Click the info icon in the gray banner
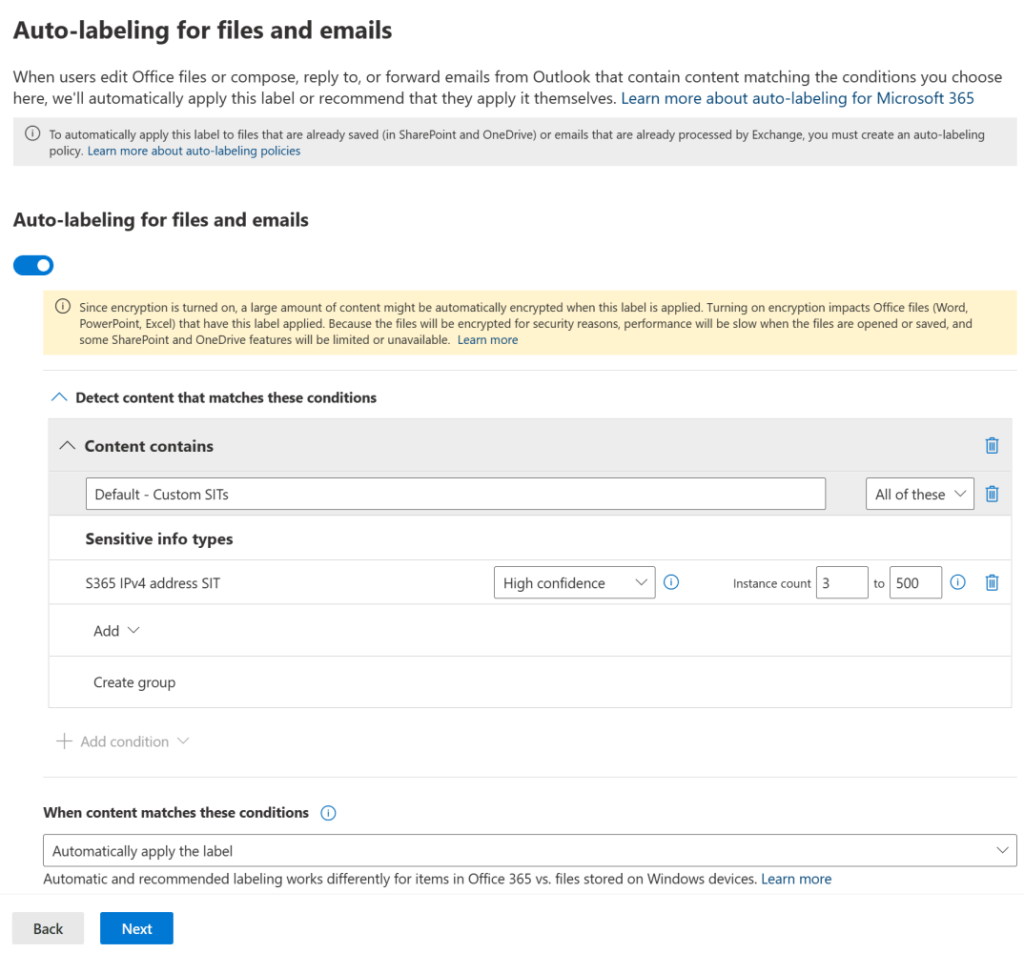The height and width of the screenshot is (953, 1024). coord(33,135)
